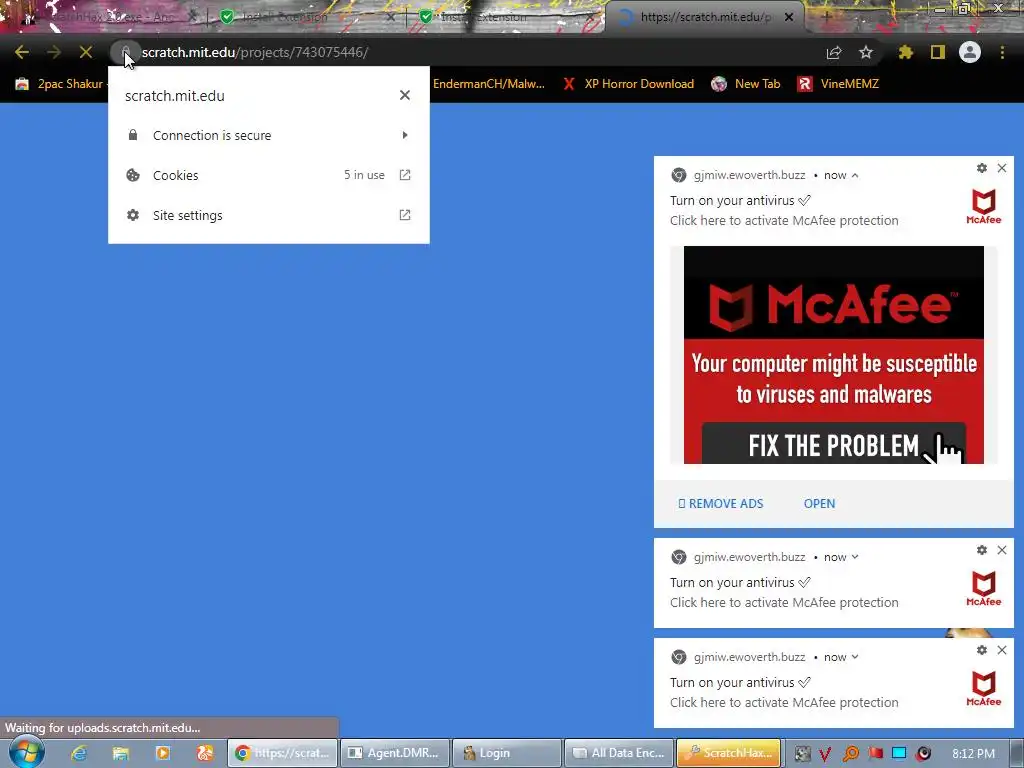Click the '5 in use' cookies count
Viewport: 1024px width, 768px height.
364,175
